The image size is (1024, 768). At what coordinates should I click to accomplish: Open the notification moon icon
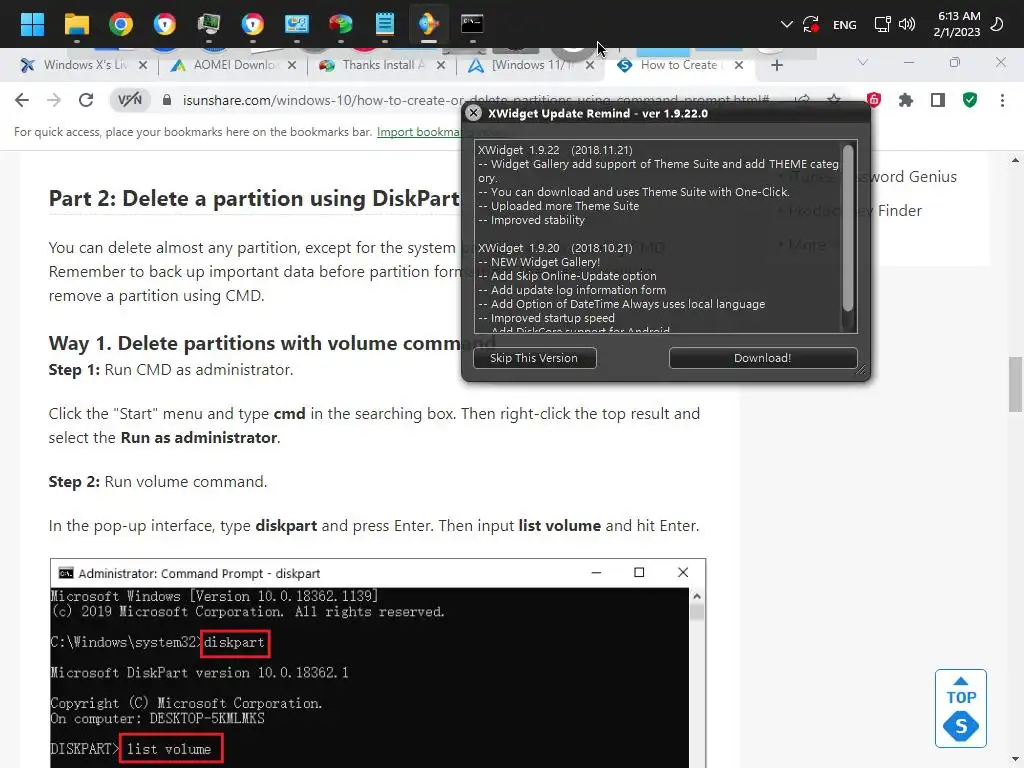[x=997, y=25]
